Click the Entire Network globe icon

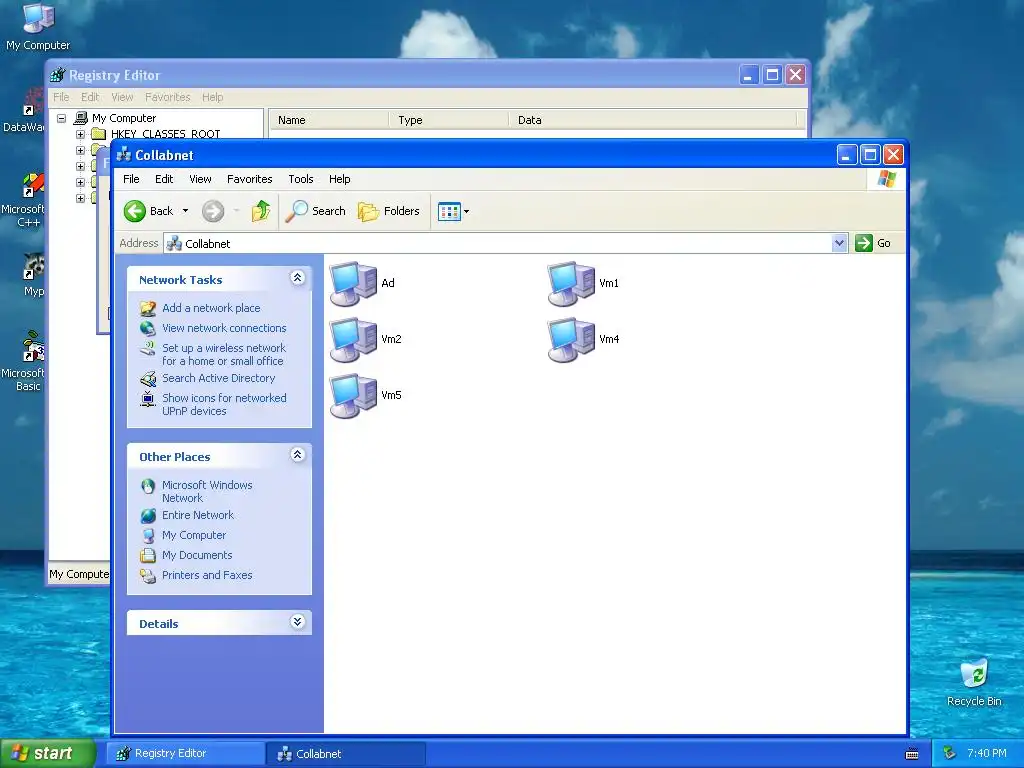click(148, 516)
